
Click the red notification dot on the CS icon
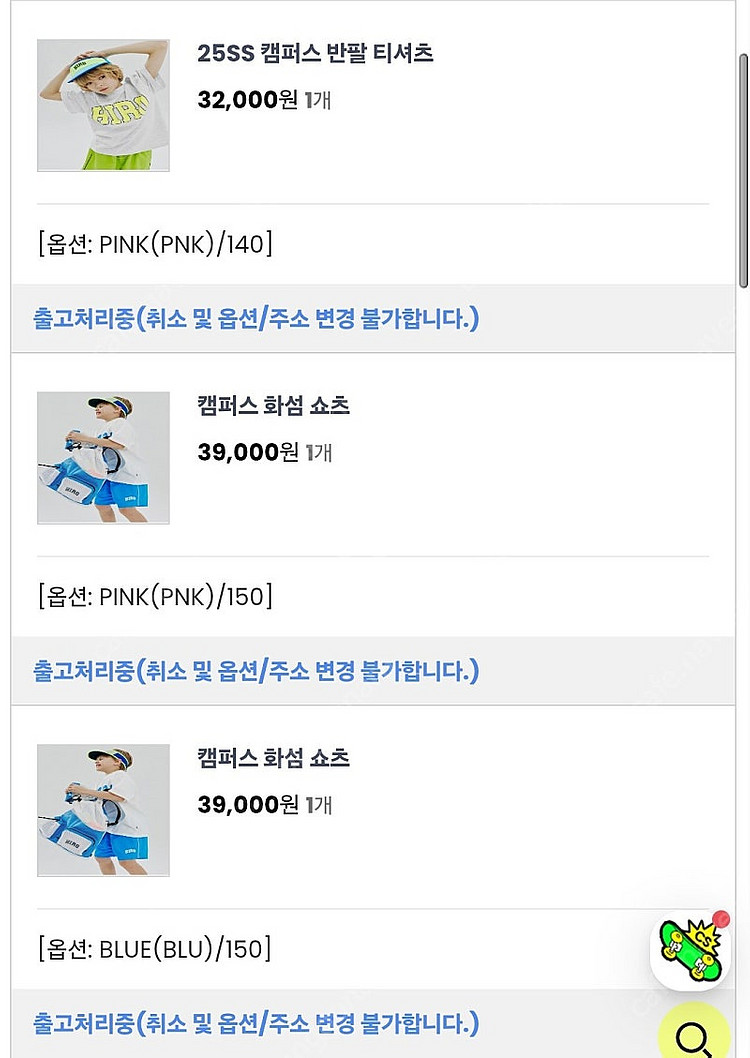[721, 918]
